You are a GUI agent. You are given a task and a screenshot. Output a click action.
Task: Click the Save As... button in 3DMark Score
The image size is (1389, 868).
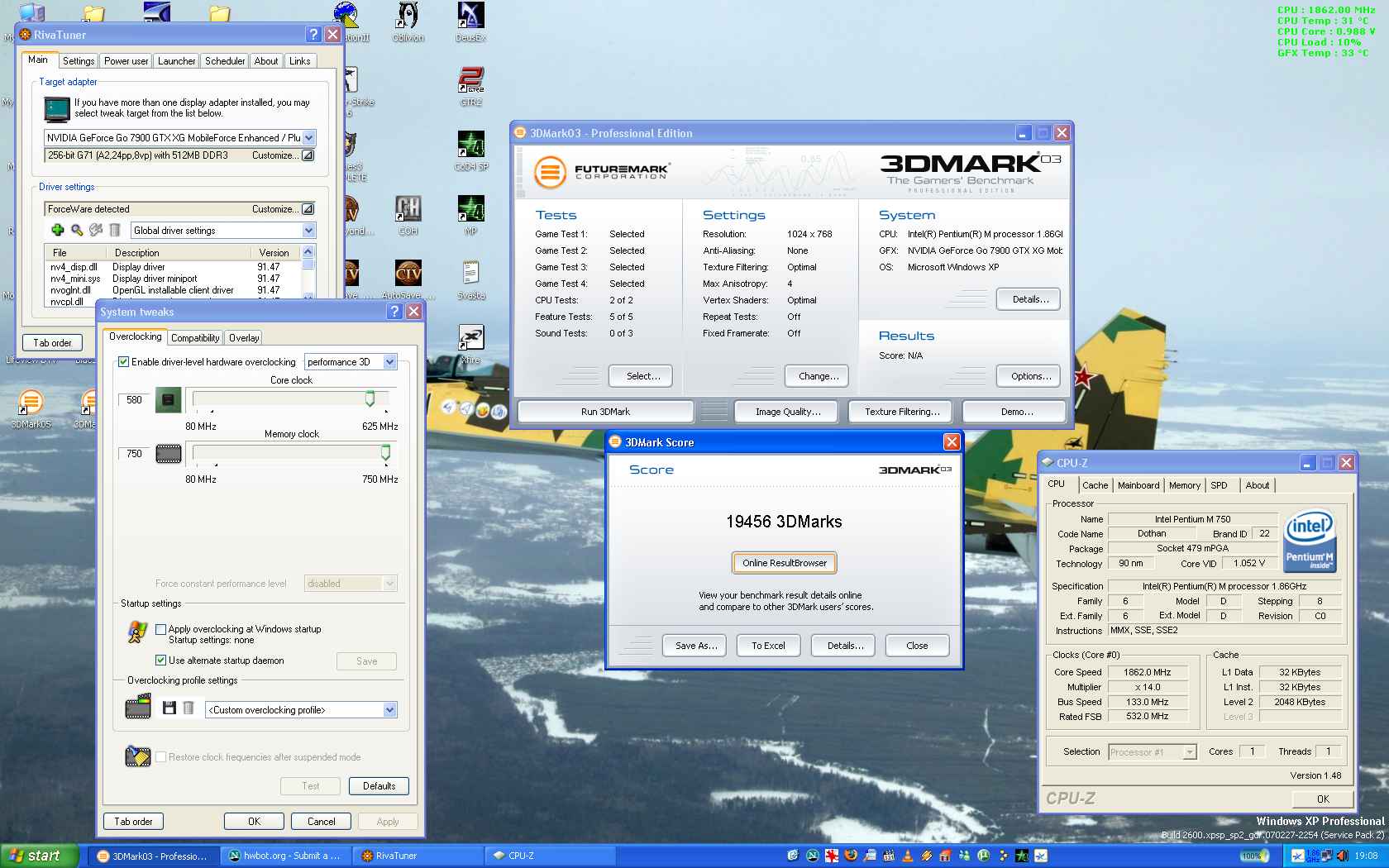point(694,646)
